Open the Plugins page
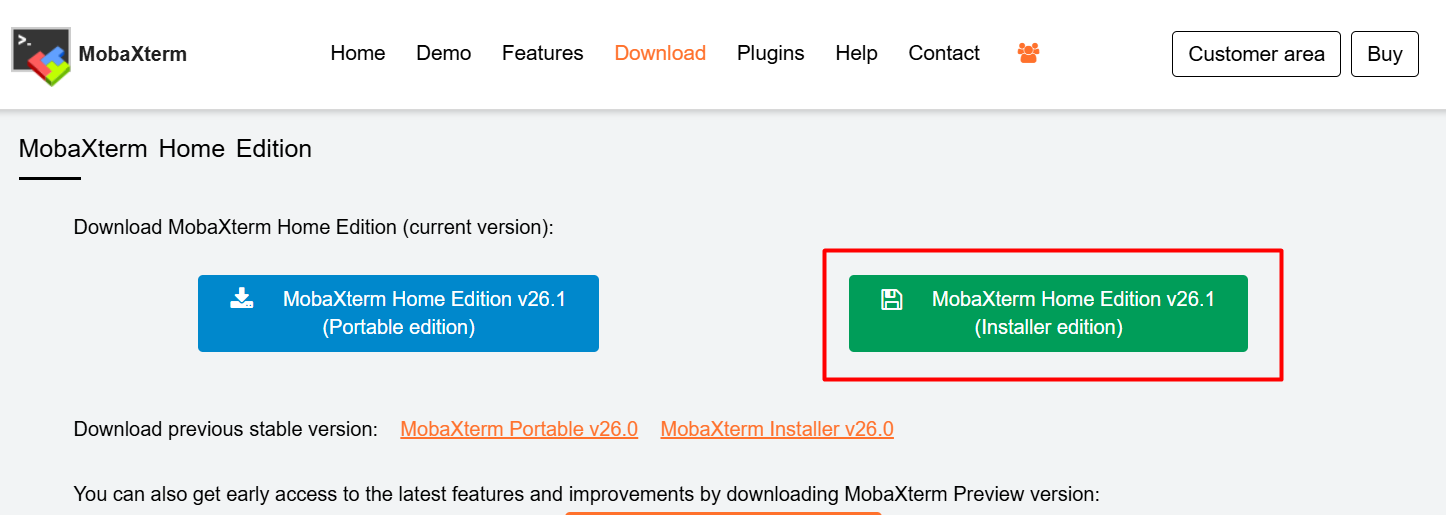The width and height of the screenshot is (1446, 515). click(771, 53)
